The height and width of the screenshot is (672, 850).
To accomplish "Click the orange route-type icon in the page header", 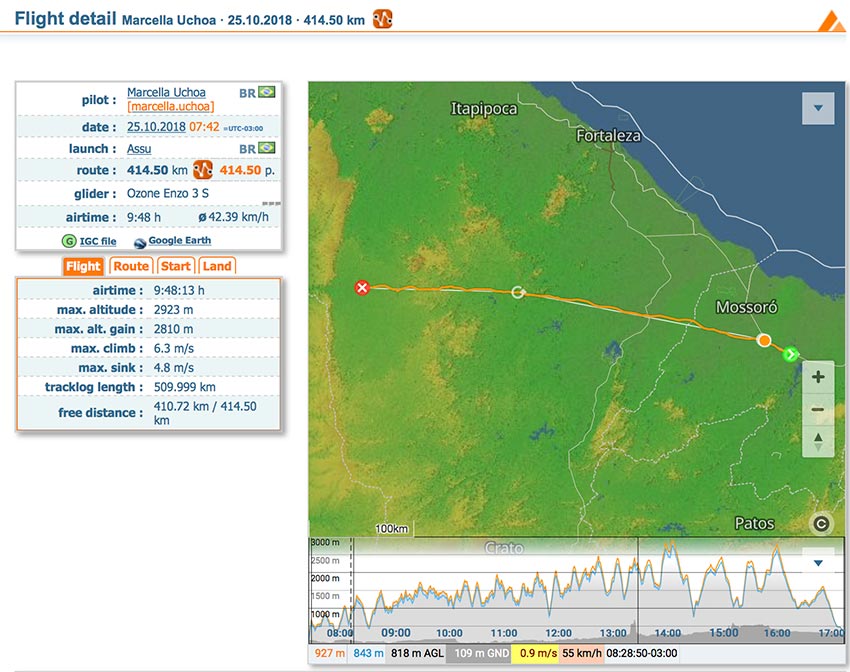I will click(x=382, y=19).
